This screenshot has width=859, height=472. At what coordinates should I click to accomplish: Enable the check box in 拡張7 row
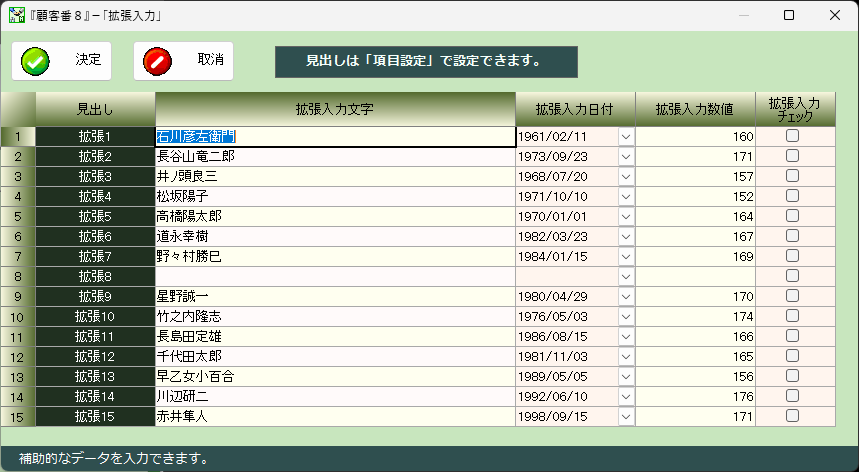pos(792,256)
